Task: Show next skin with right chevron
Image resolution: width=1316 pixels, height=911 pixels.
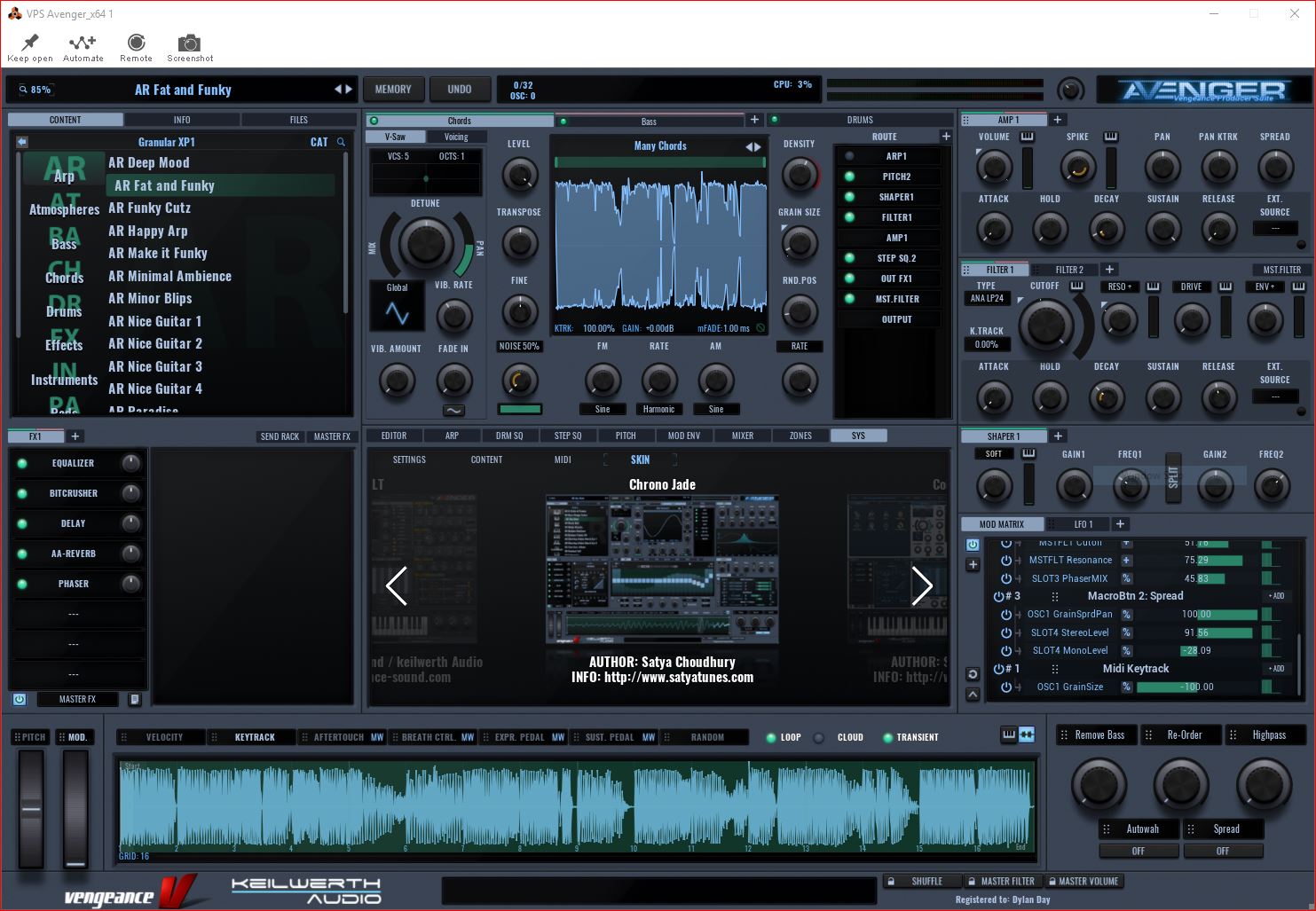Action: 922,585
